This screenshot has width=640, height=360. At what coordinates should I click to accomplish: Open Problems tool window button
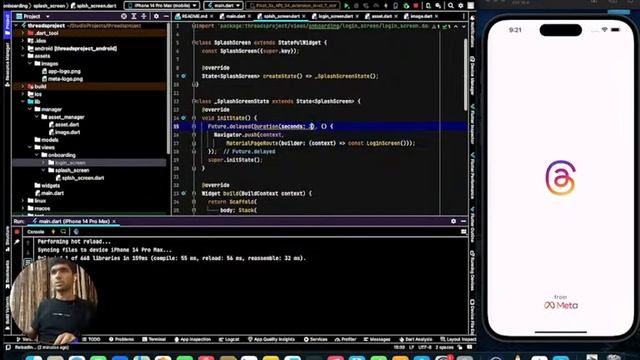(x=121, y=340)
